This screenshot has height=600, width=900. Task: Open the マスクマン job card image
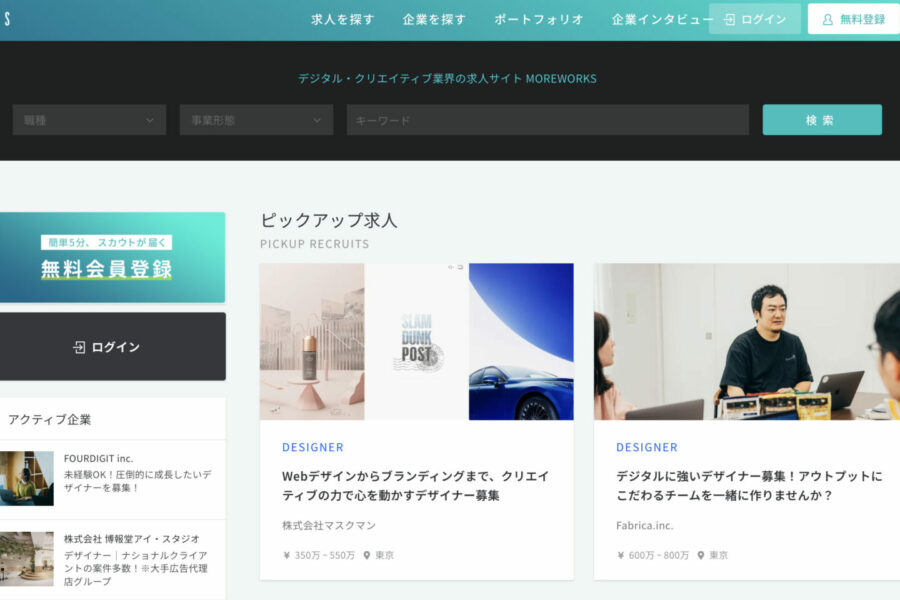416,341
